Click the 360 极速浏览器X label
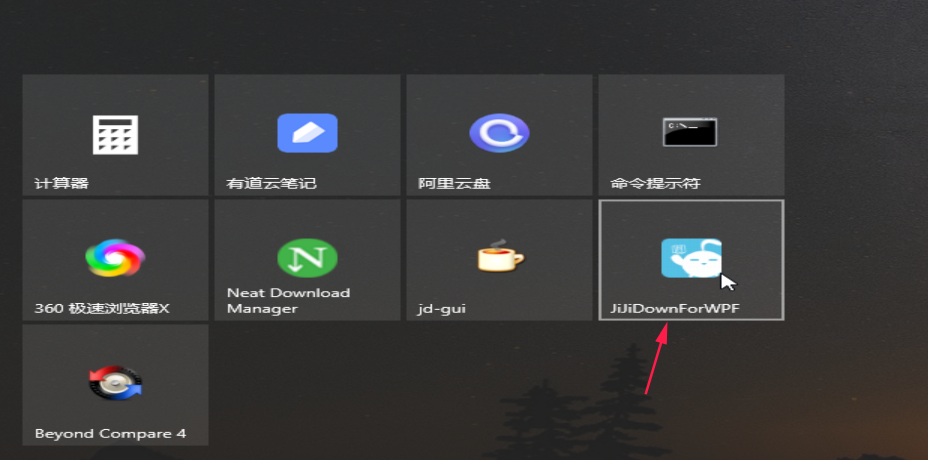The image size is (928, 460). pos(102,308)
